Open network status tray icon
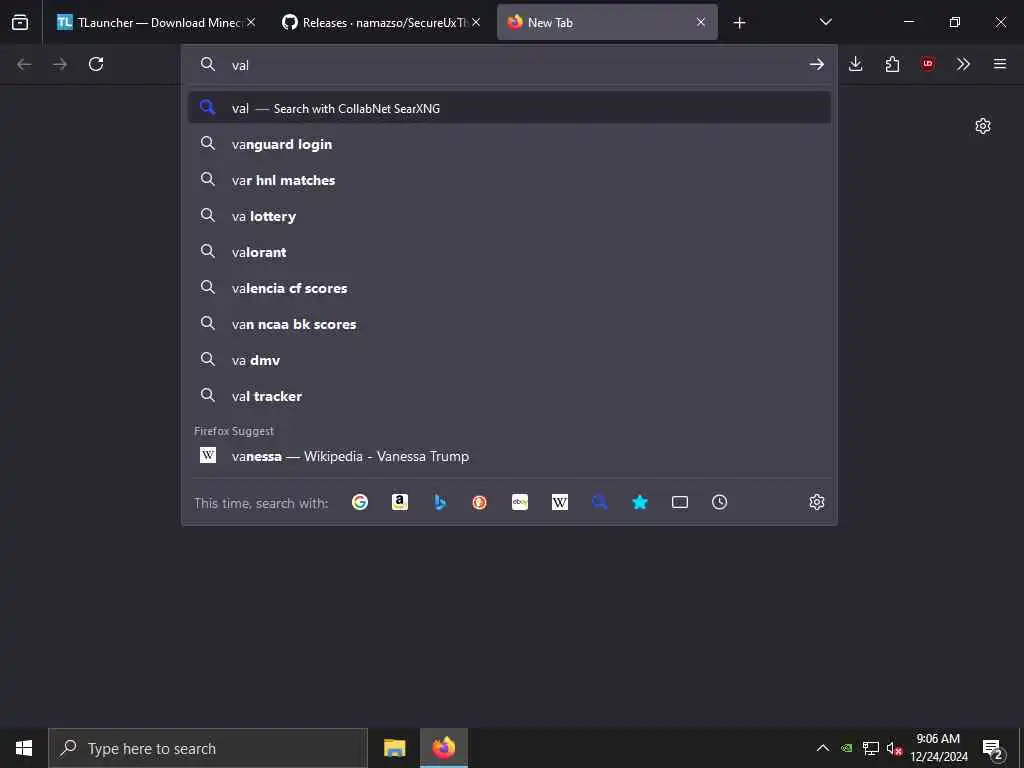The image size is (1024, 768). [871, 748]
